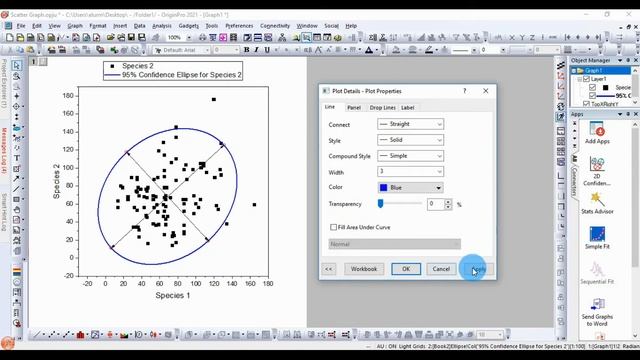
Task: Set column as X designation
Action: coord(512,38)
